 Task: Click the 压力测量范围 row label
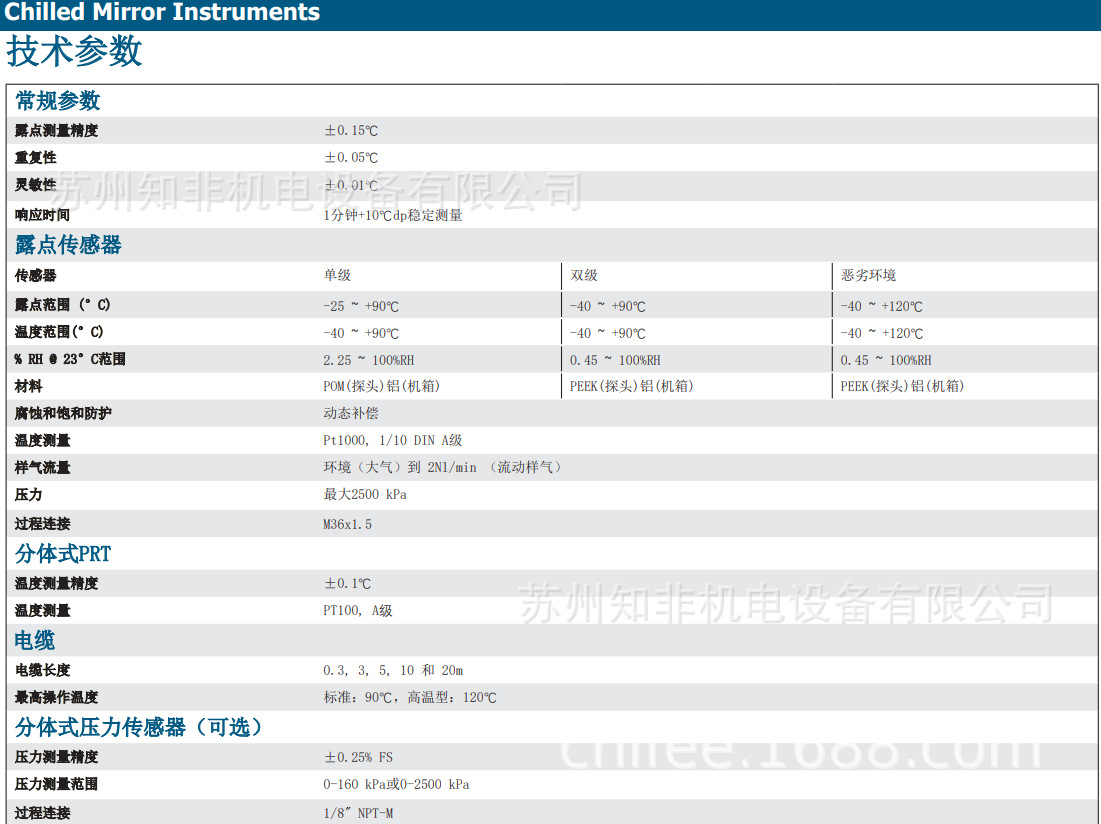[x=56, y=784]
